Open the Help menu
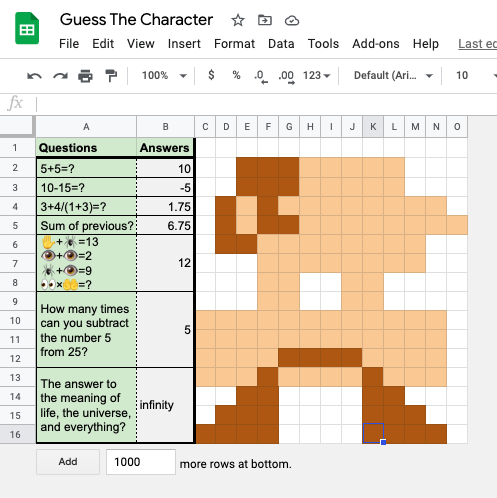 tap(426, 44)
